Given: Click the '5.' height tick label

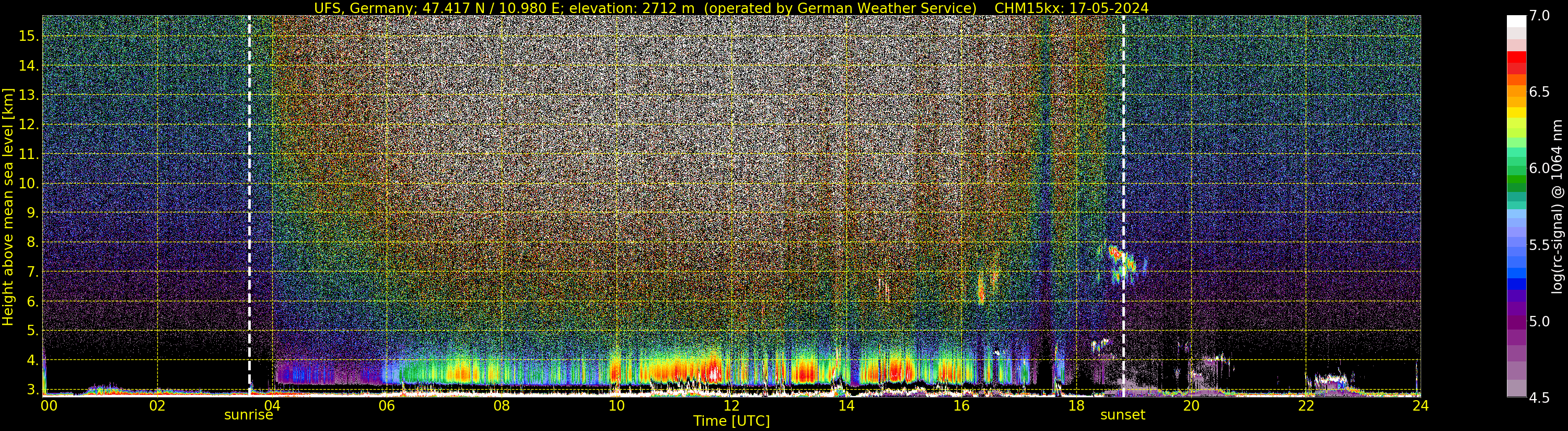Looking at the screenshot, I should (x=32, y=331).
